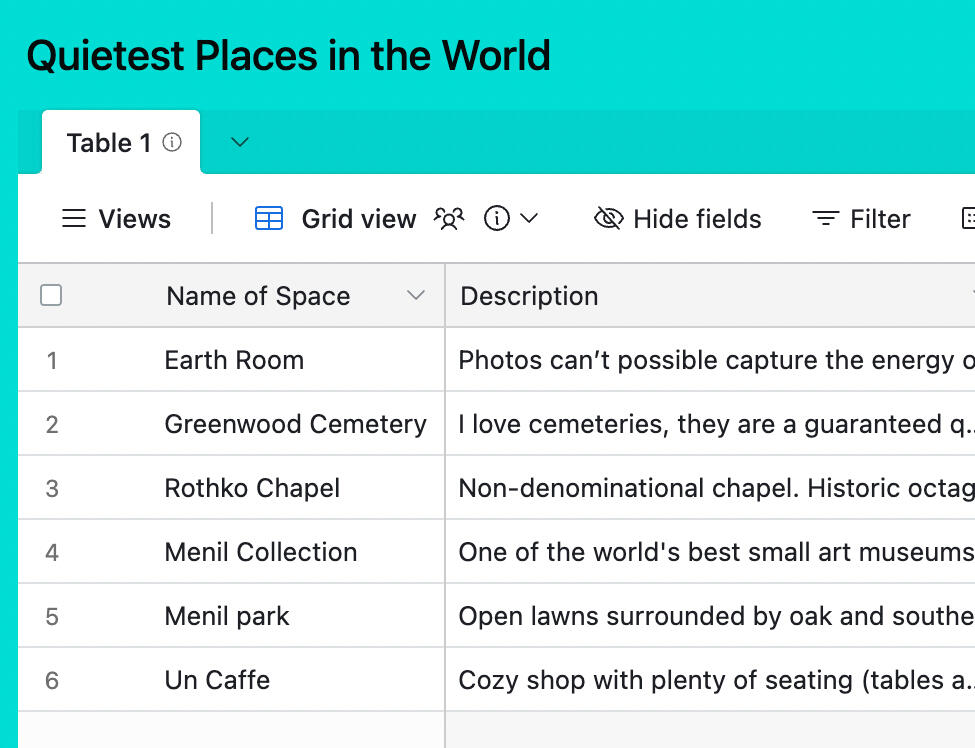975x748 pixels.
Task: Open the Name of Space column dropdown
Action: (416, 296)
